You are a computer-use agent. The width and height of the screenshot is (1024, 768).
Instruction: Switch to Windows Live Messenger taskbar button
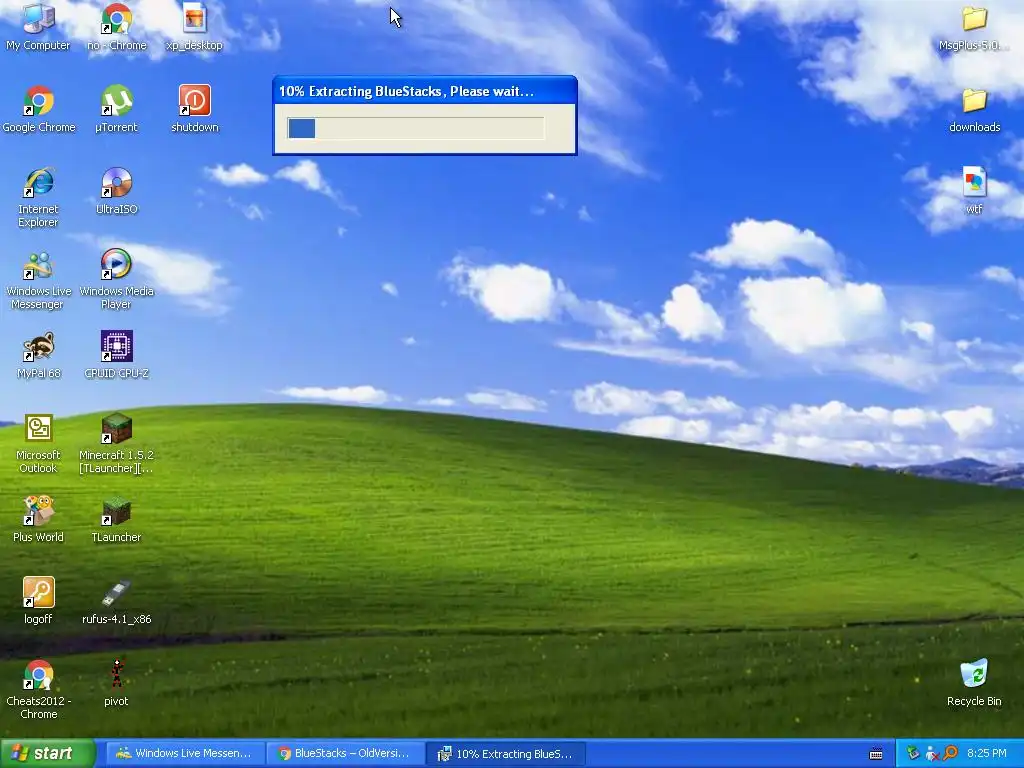pos(184,753)
